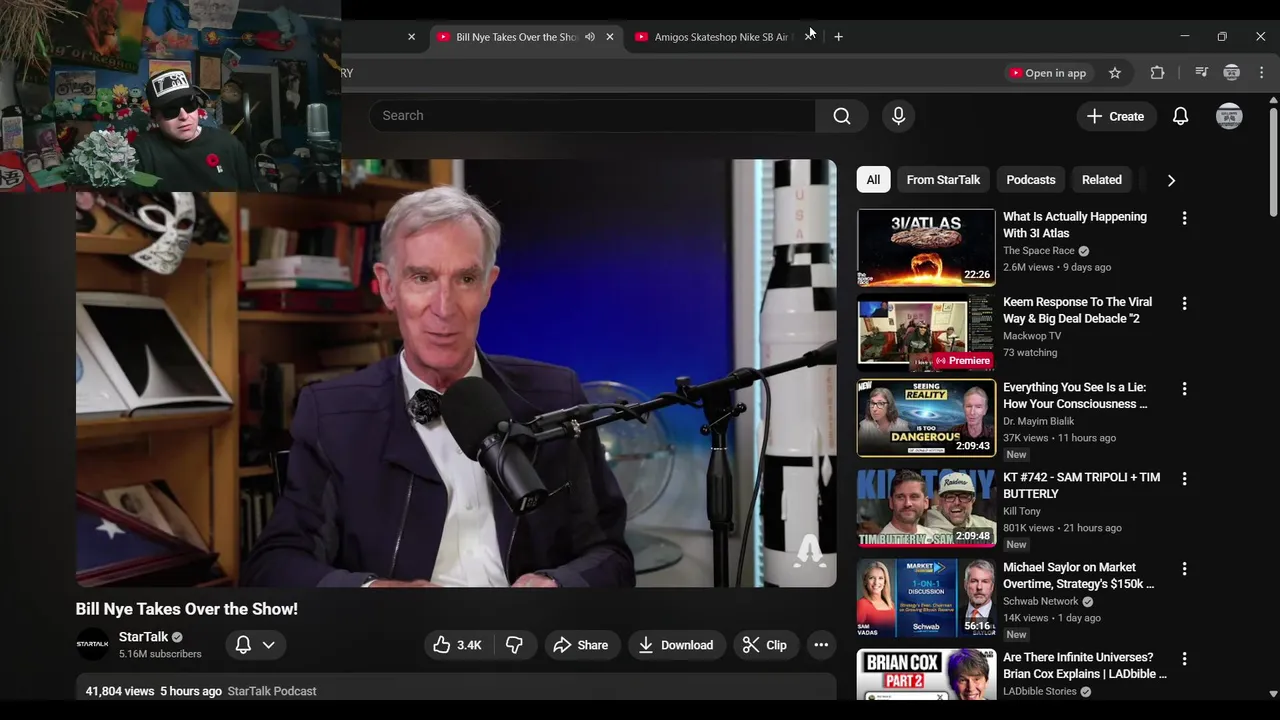
Task: Open the Seeing Reality video thumbnail
Action: pos(926,418)
